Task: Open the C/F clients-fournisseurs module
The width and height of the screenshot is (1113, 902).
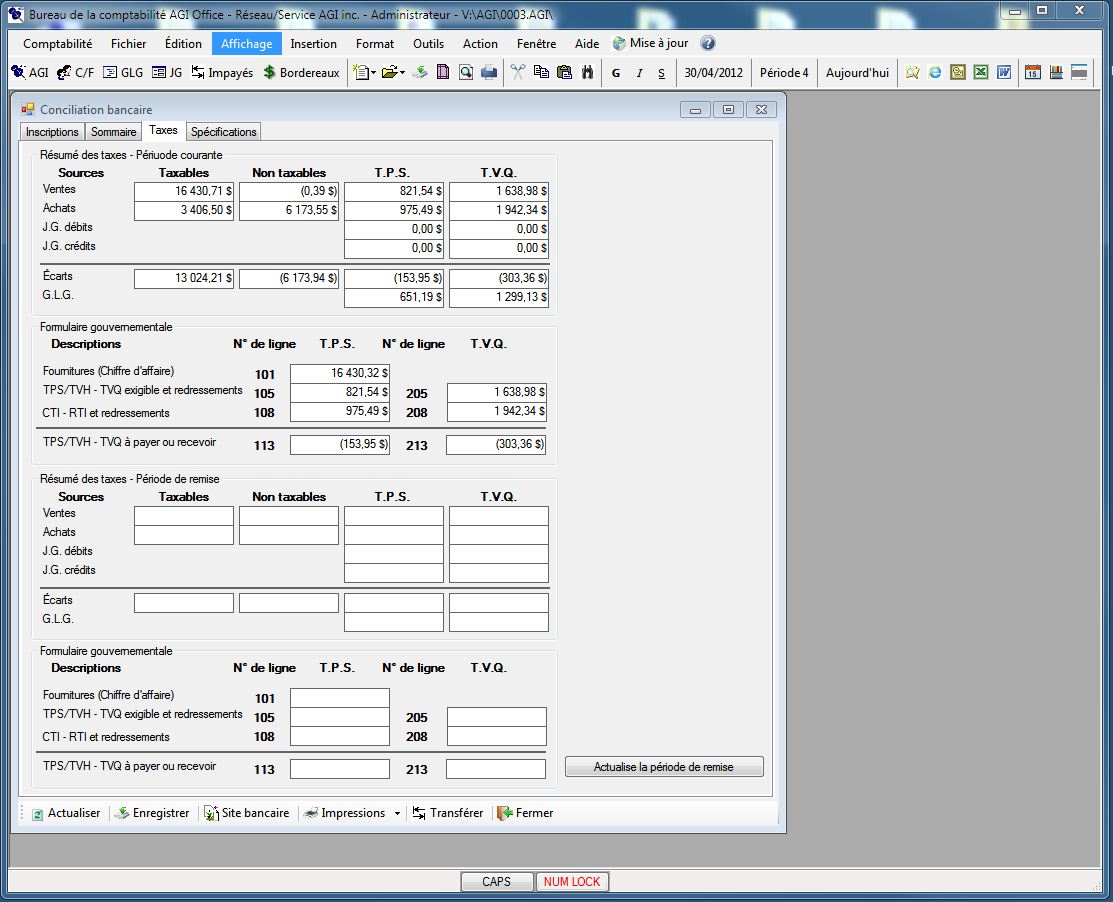Action: [75, 72]
